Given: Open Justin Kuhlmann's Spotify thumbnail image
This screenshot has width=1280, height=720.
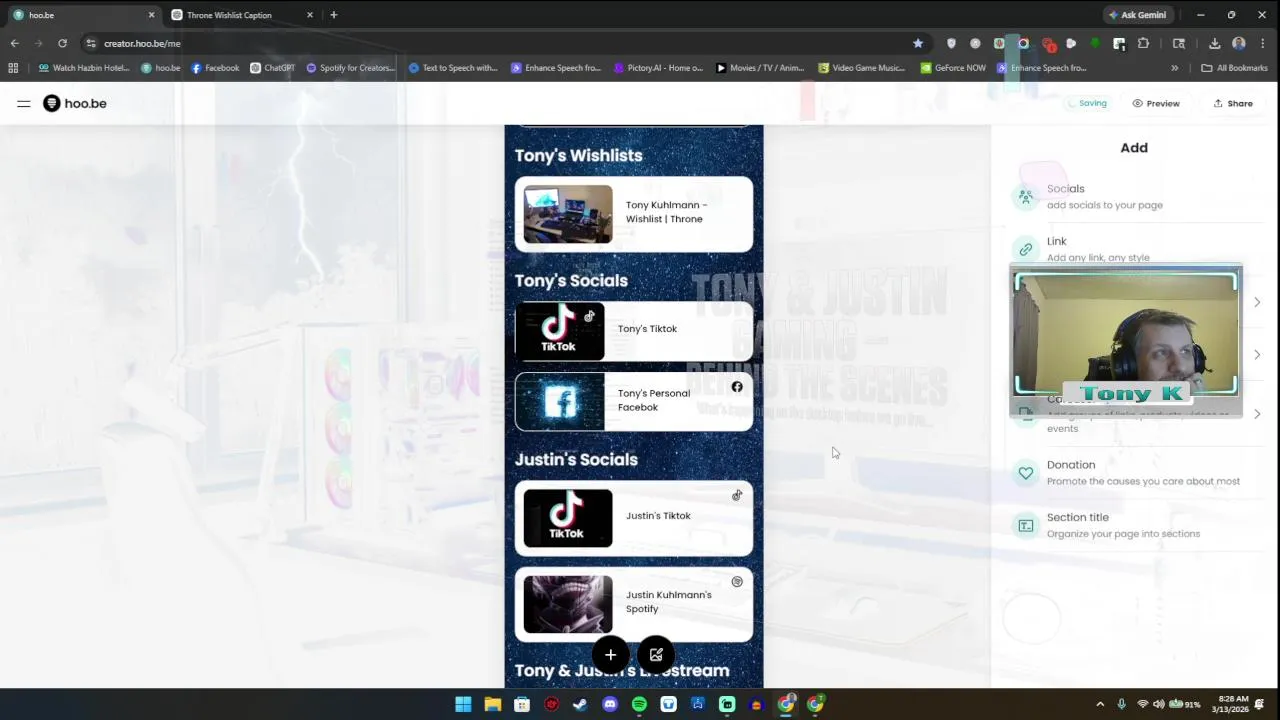Looking at the screenshot, I should pos(568,604).
